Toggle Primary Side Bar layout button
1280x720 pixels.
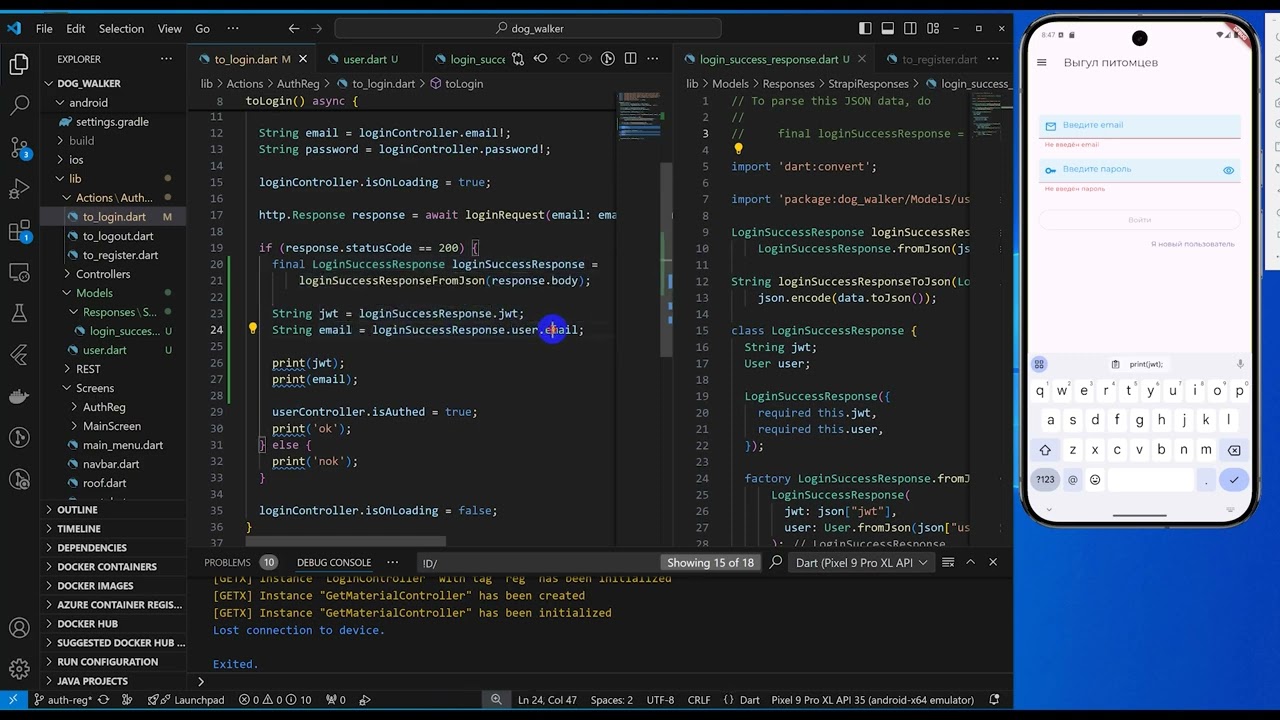coord(865,28)
